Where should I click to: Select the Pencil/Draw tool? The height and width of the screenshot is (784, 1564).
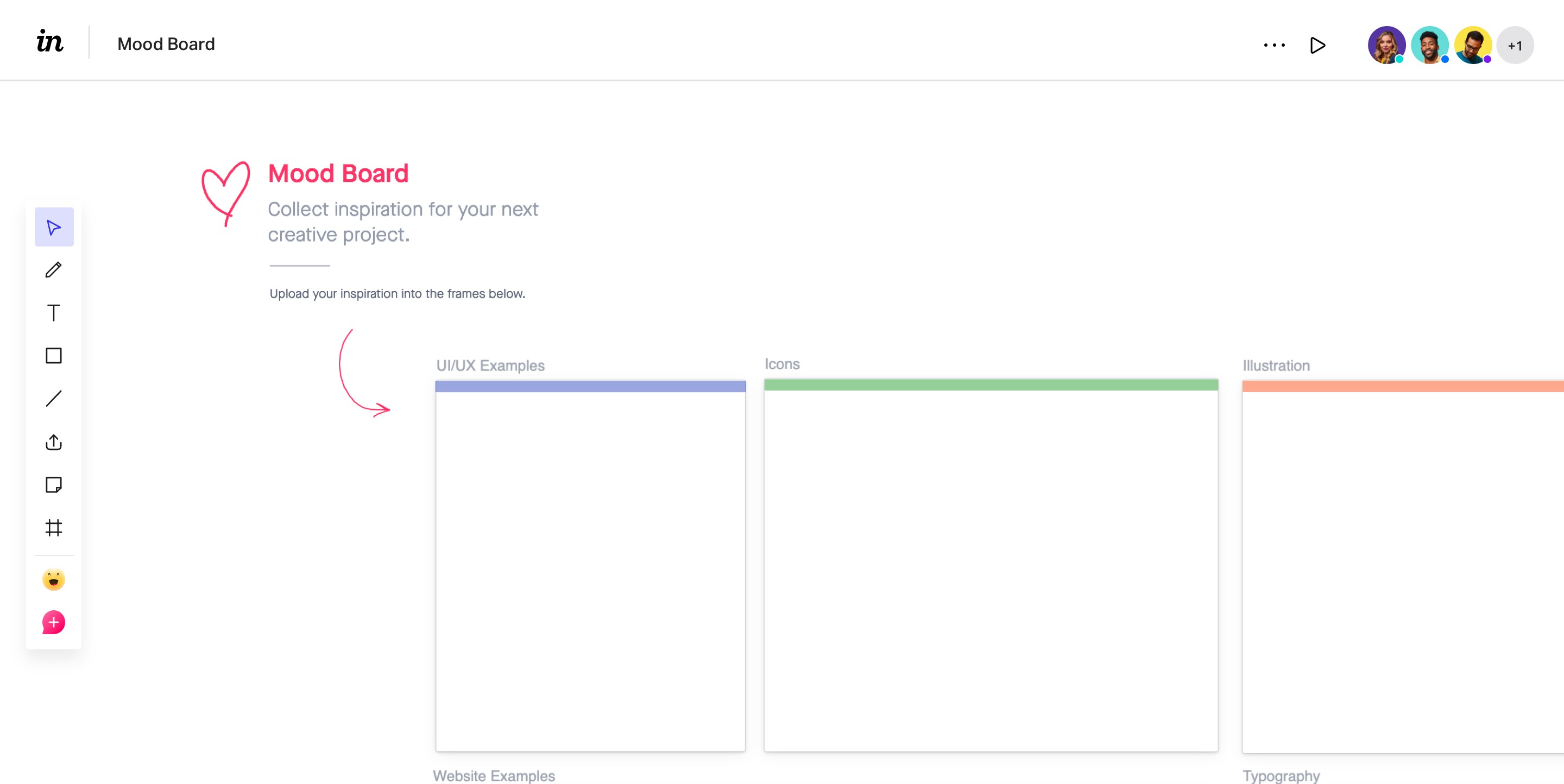pyautogui.click(x=54, y=269)
